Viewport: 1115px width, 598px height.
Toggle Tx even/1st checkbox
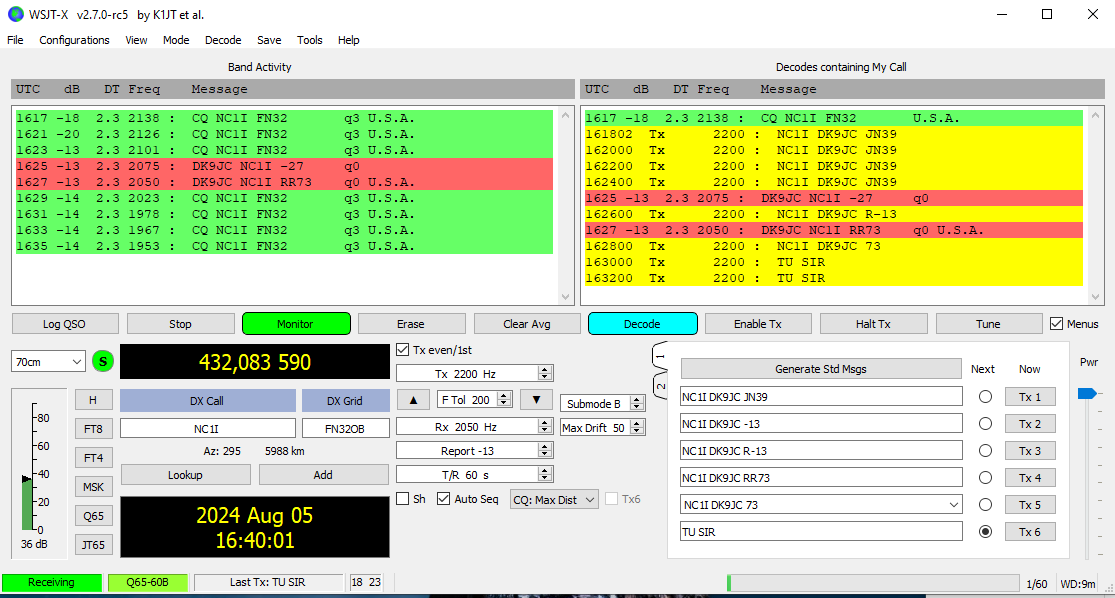pos(402,350)
